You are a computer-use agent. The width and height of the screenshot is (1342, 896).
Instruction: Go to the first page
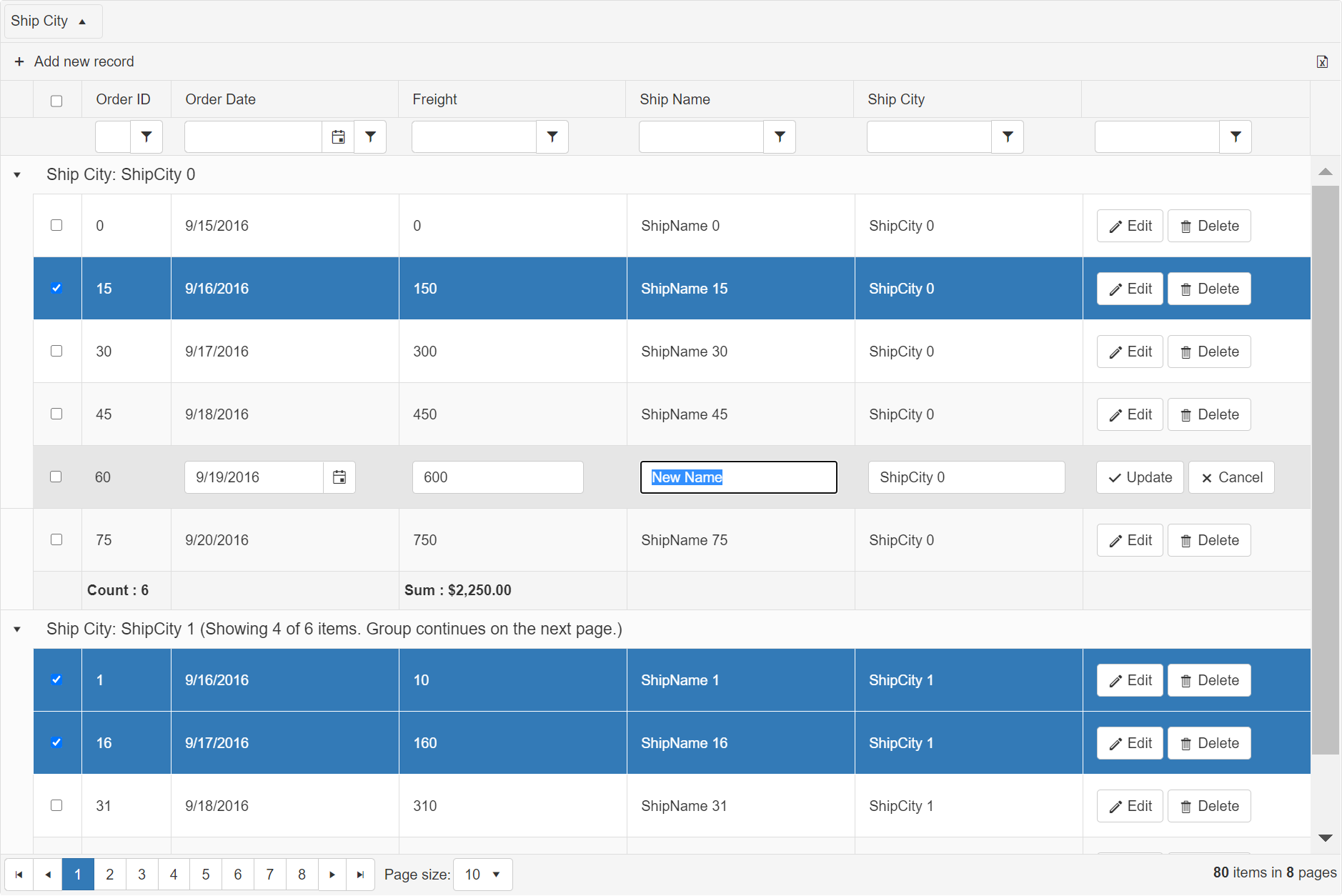[x=19, y=875]
